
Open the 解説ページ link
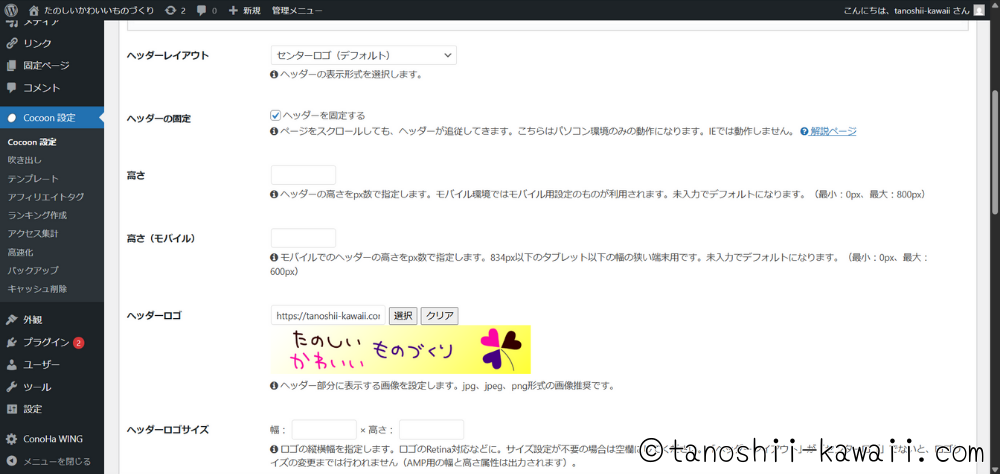[833, 131]
